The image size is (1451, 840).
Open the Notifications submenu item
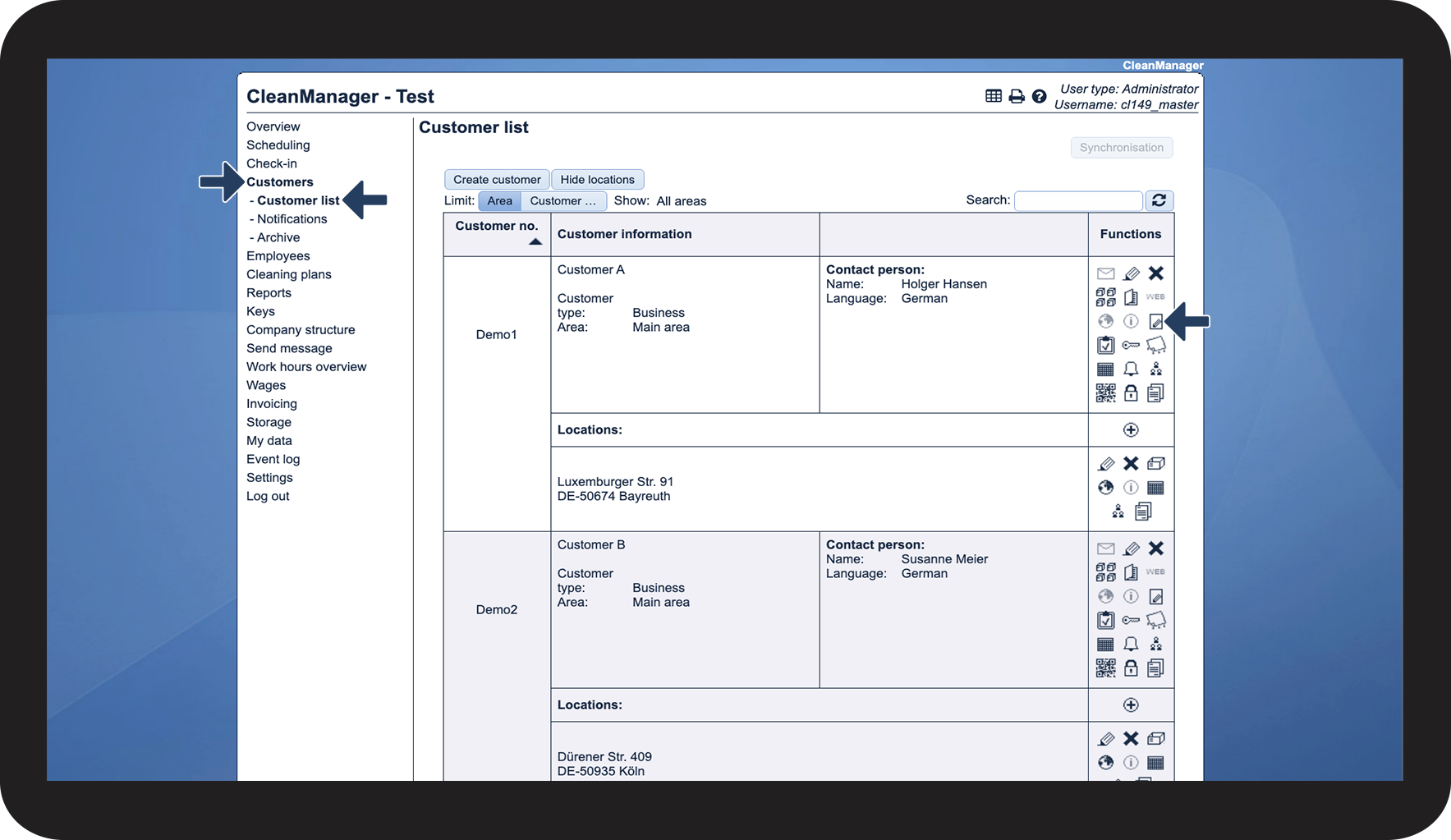(x=292, y=219)
